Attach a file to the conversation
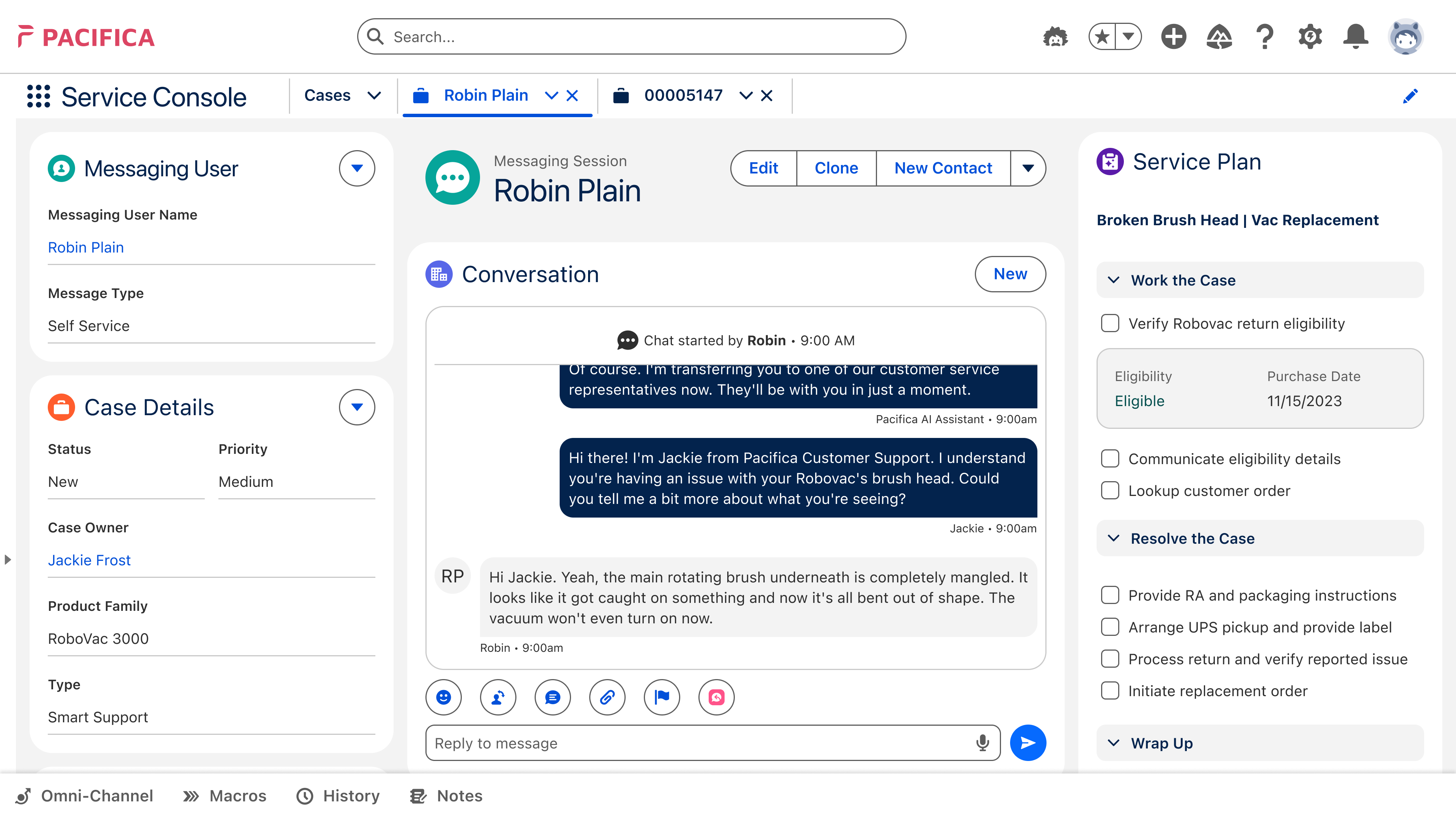The width and height of the screenshot is (1456, 819). (607, 698)
